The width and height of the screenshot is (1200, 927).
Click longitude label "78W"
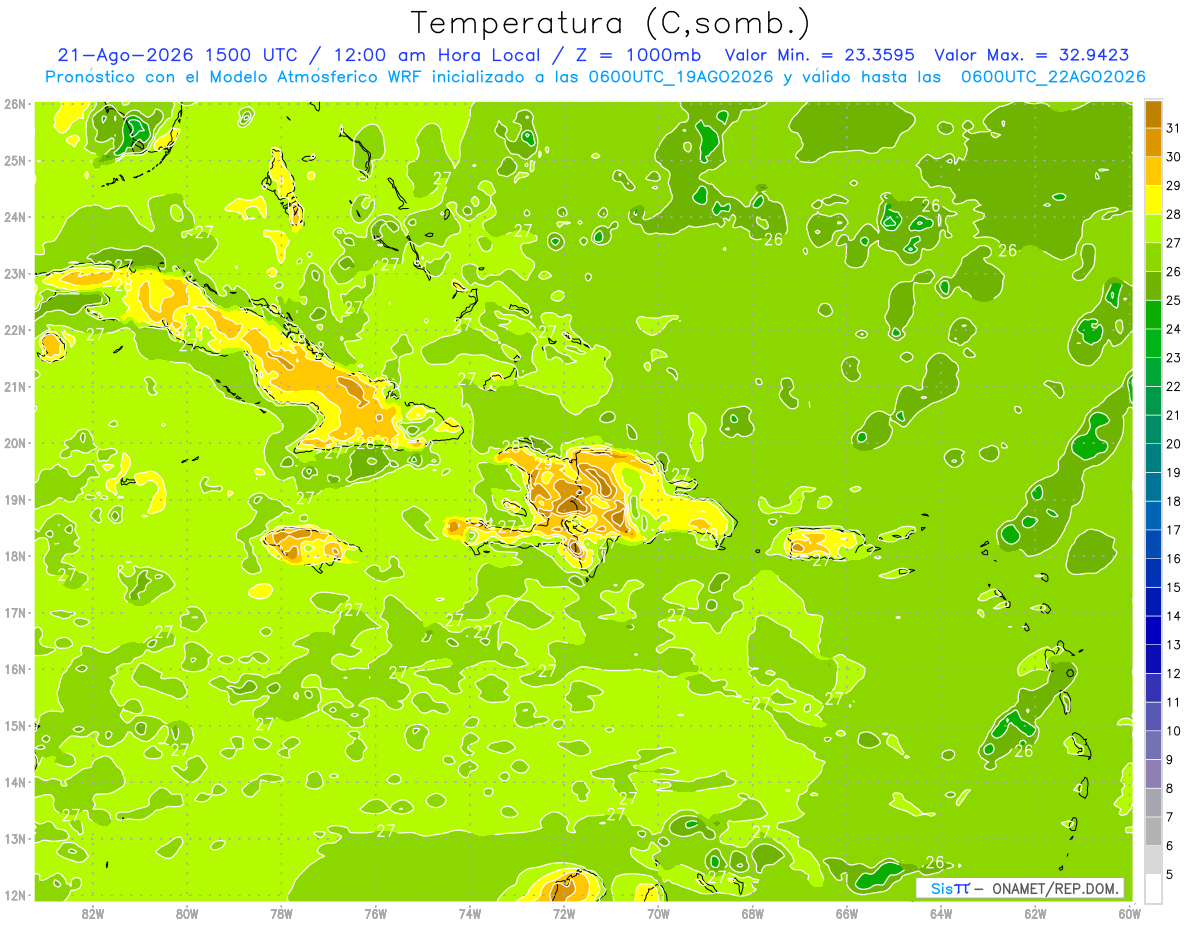(281, 913)
